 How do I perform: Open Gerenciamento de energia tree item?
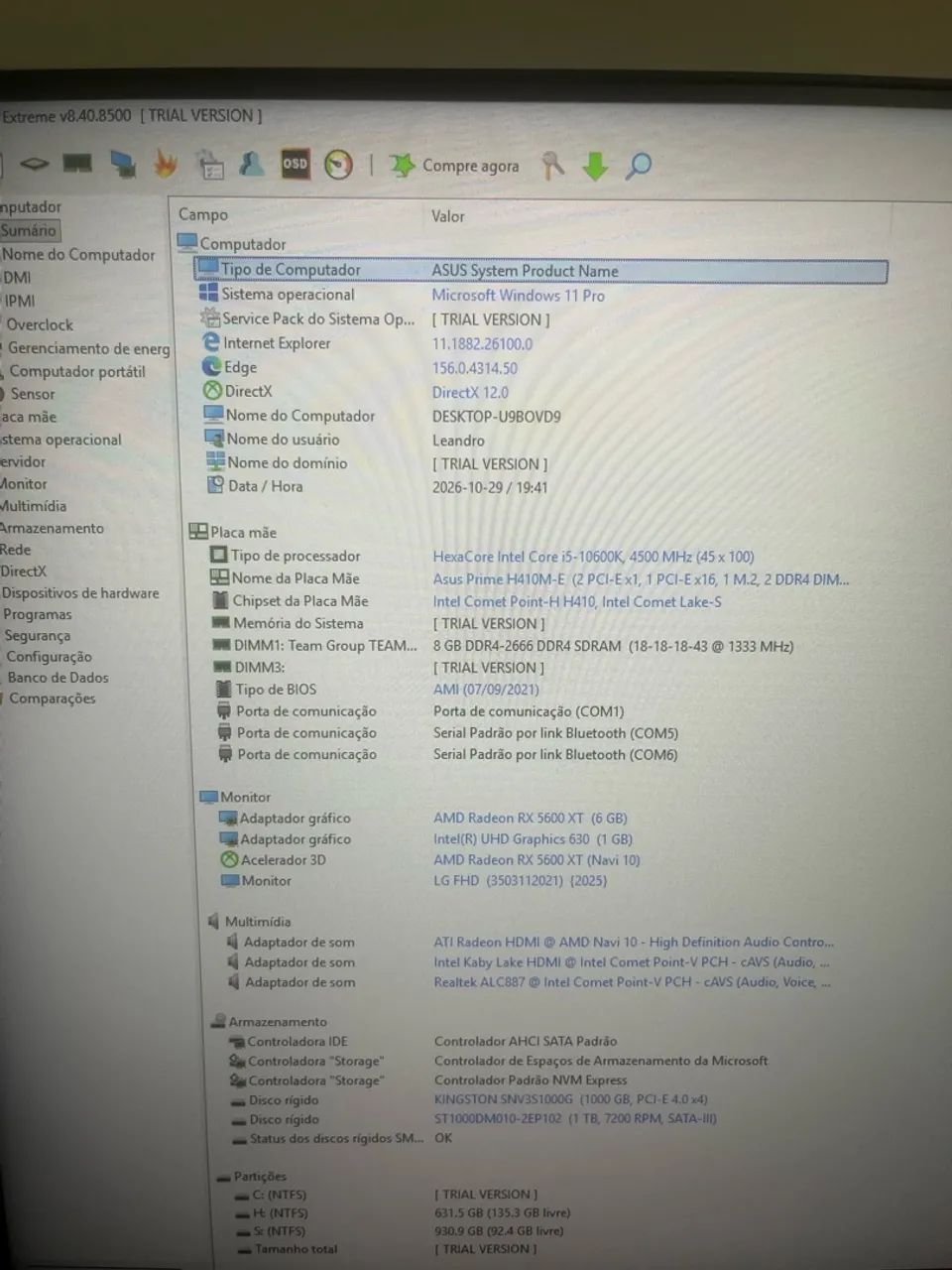tap(89, 348)
